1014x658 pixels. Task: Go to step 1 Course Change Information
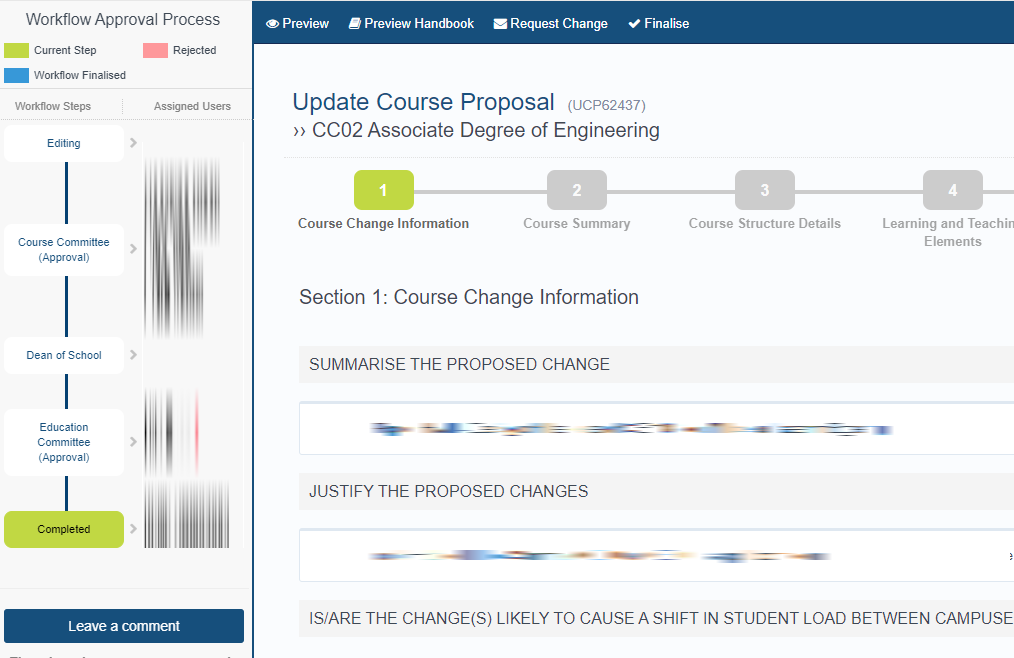pos(383,190)
